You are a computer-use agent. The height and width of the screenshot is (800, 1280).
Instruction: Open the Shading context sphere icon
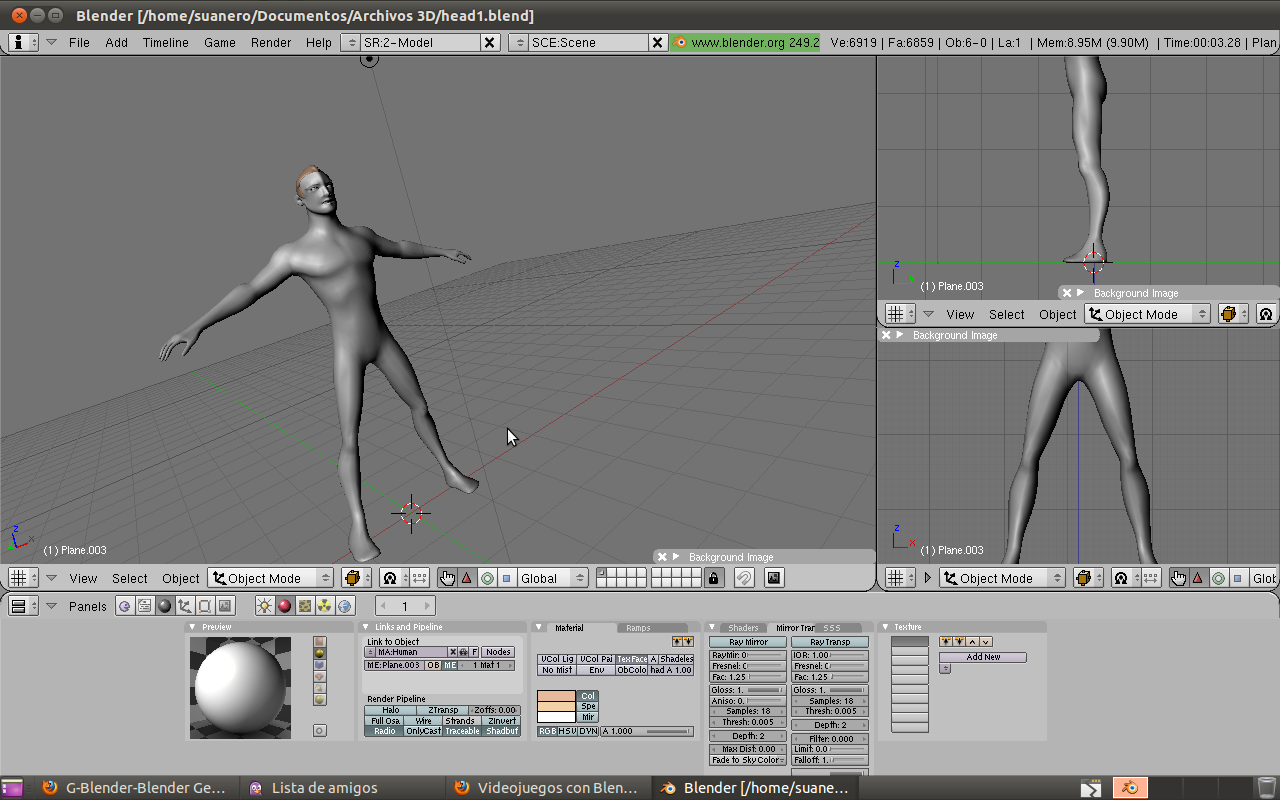coord(165,606)
